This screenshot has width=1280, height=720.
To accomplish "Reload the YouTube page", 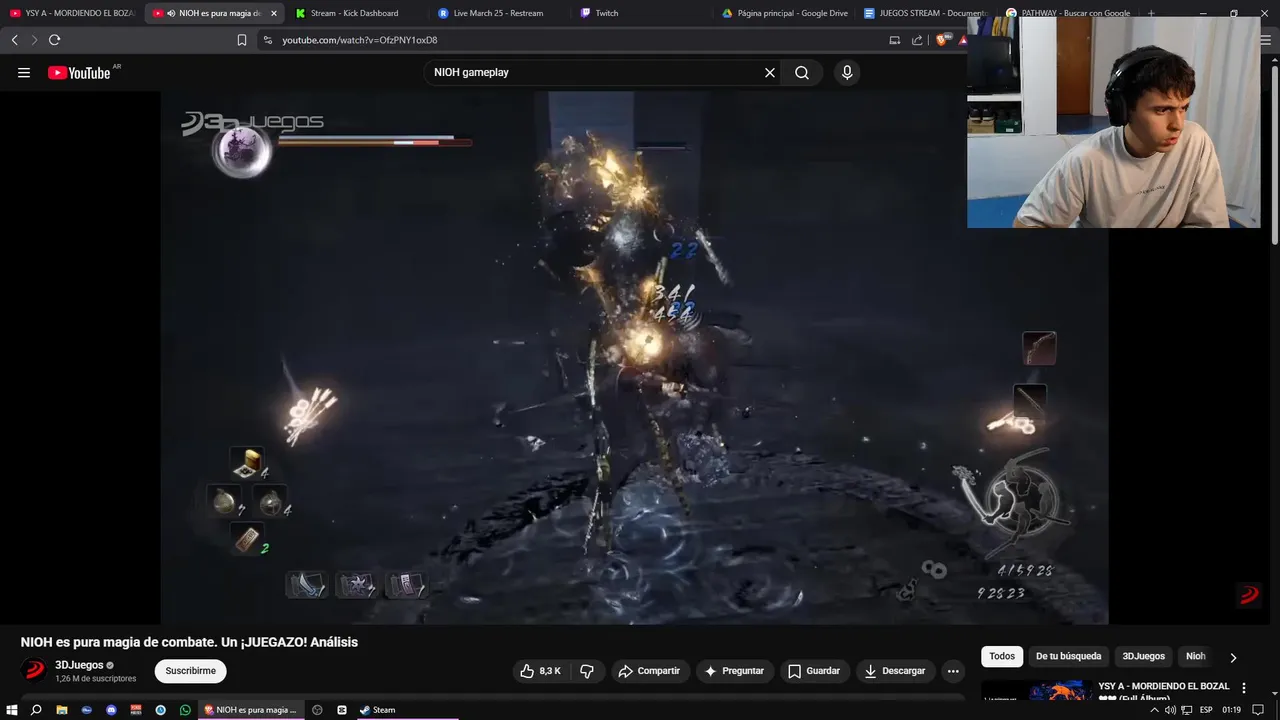I will click(54, 40).
